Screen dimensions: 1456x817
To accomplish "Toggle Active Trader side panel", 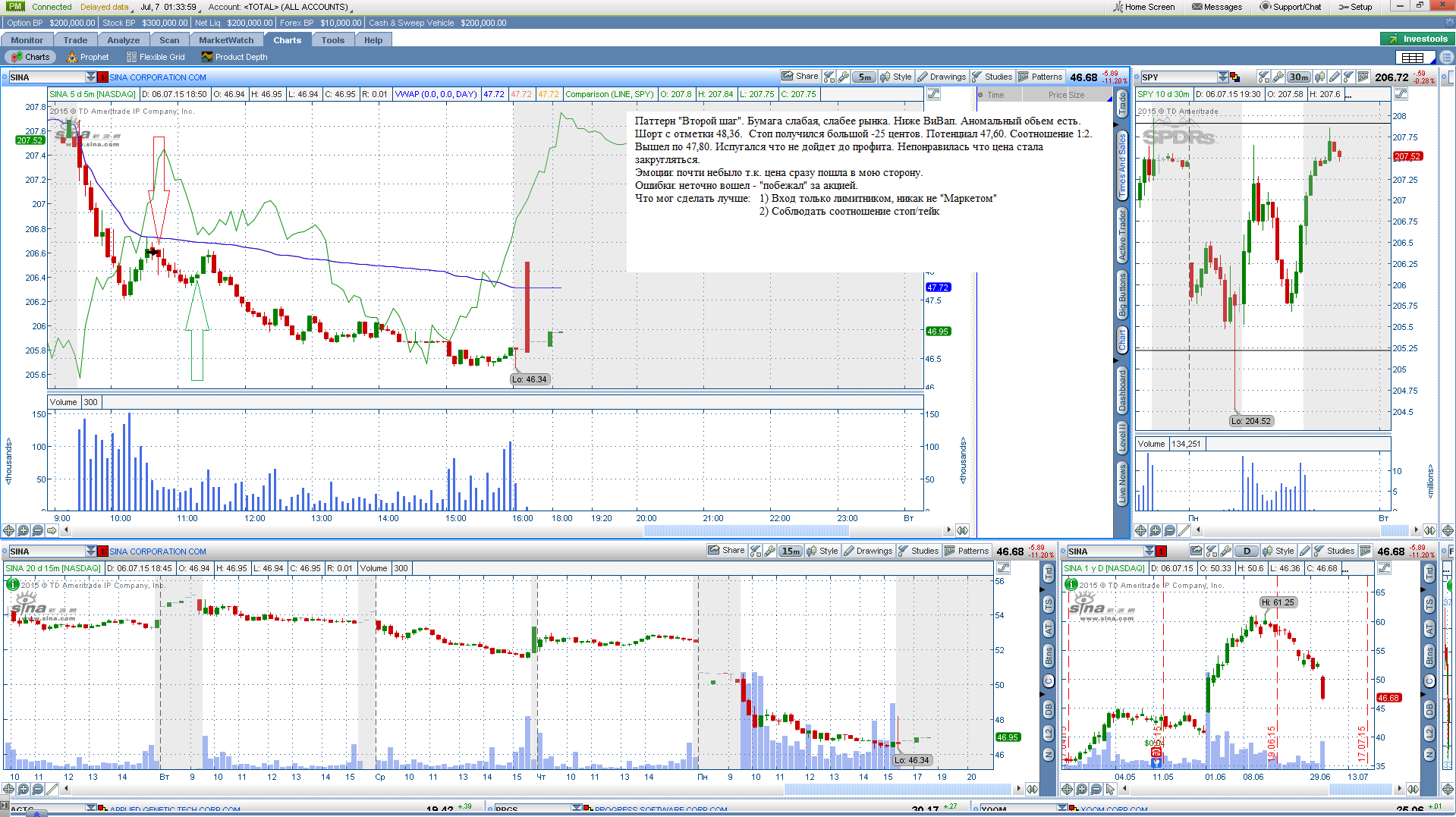I will (1122, 235).
